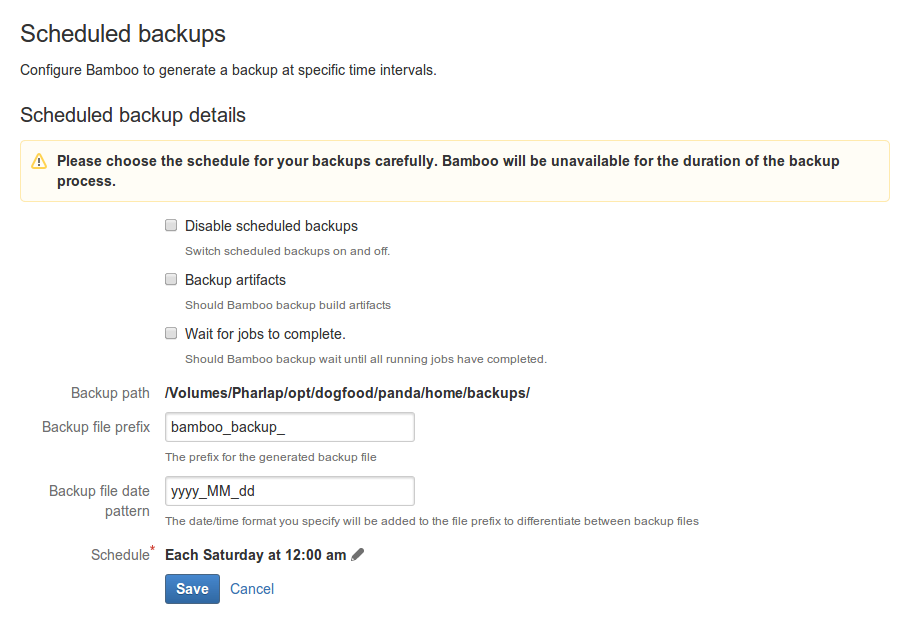Click the 'Wait for jobs to complete.' label

pos(265,334)
